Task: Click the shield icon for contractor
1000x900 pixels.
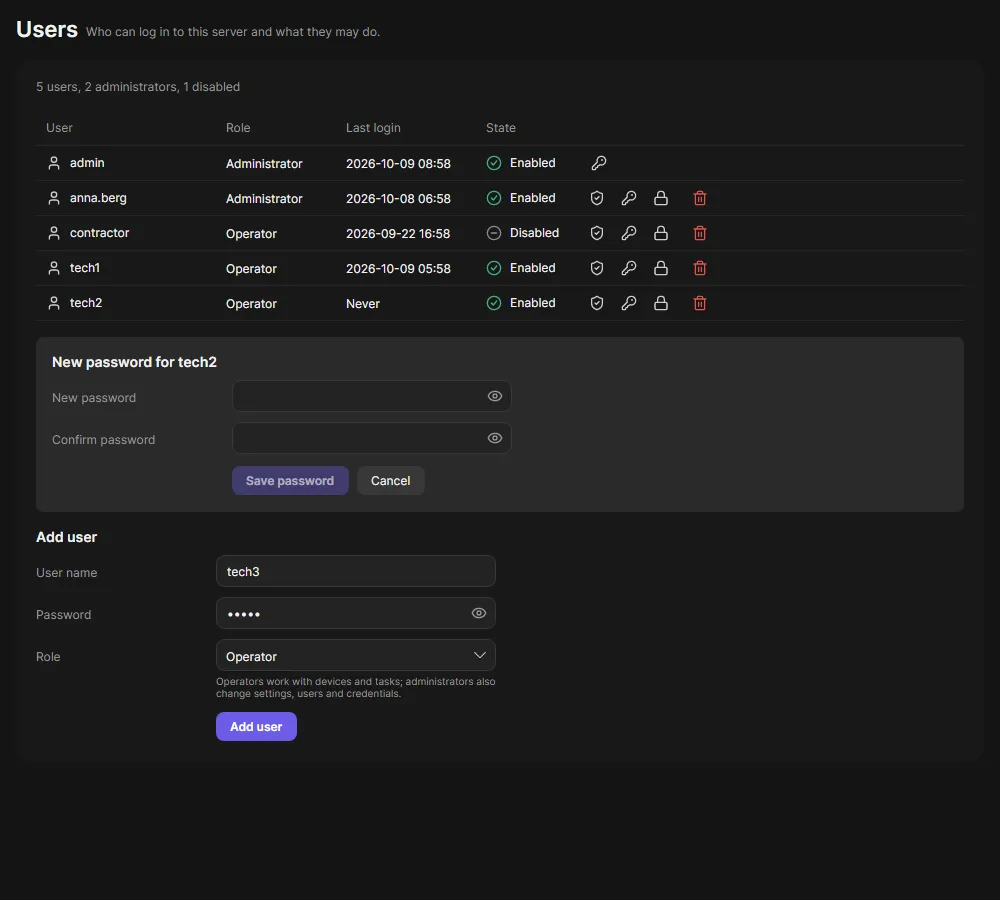Action: click(596, 233)
